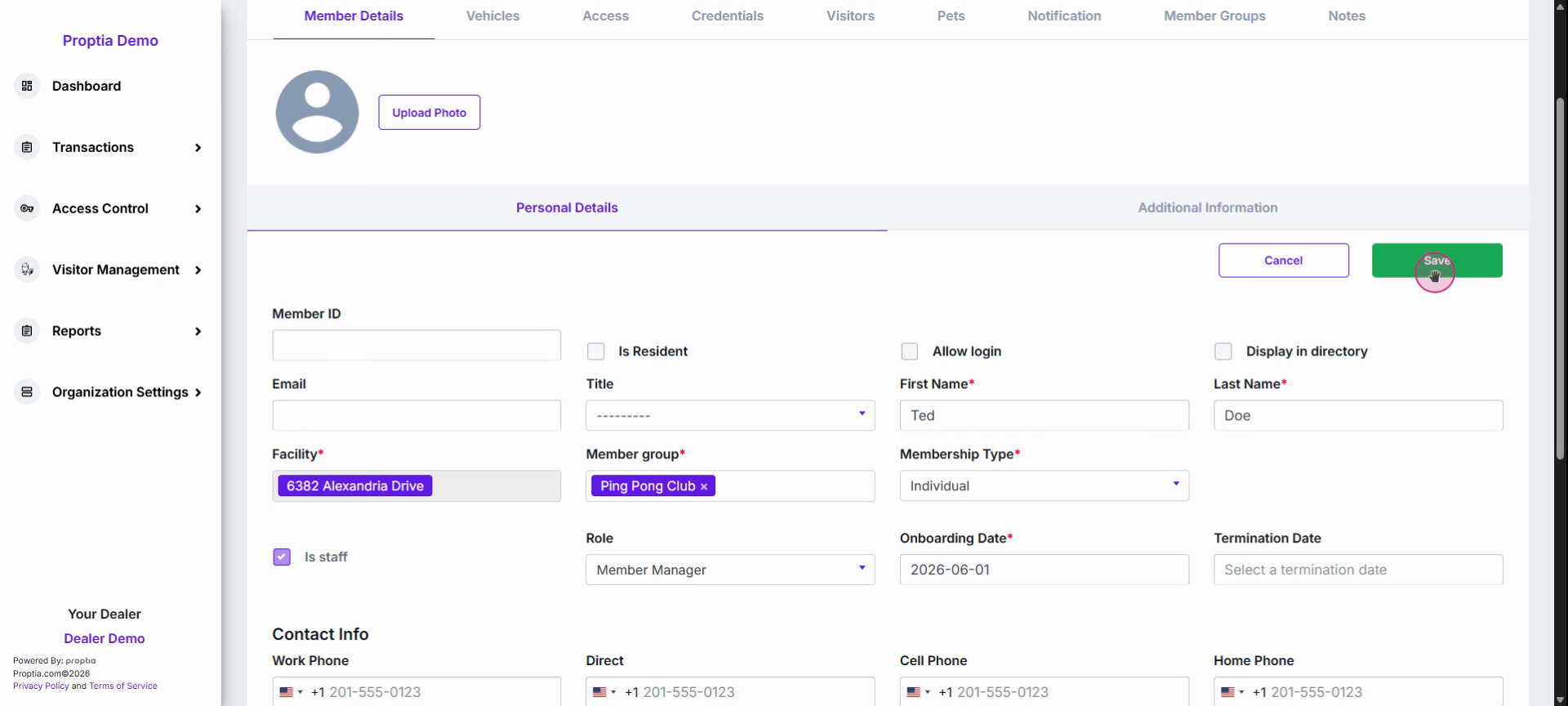Screen dimensions: 1568x706
Task: Click the Termination Date field
Action: click(x=1358, y=570)
